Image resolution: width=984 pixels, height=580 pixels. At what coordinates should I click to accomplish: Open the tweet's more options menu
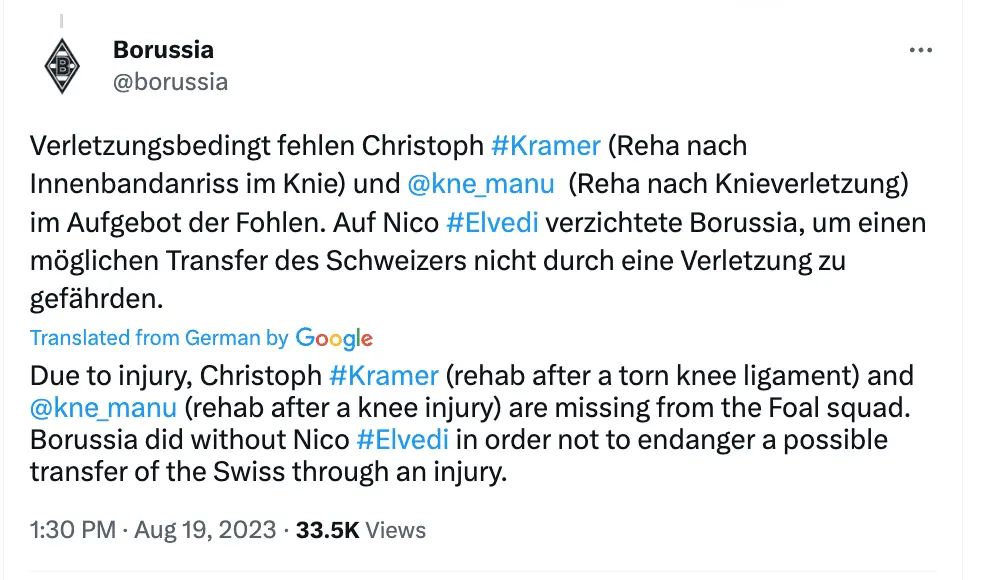click(x=920, y=51)
